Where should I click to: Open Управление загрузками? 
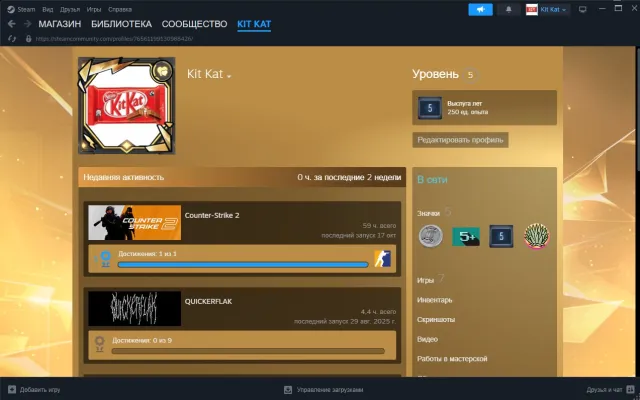point(330,390)
